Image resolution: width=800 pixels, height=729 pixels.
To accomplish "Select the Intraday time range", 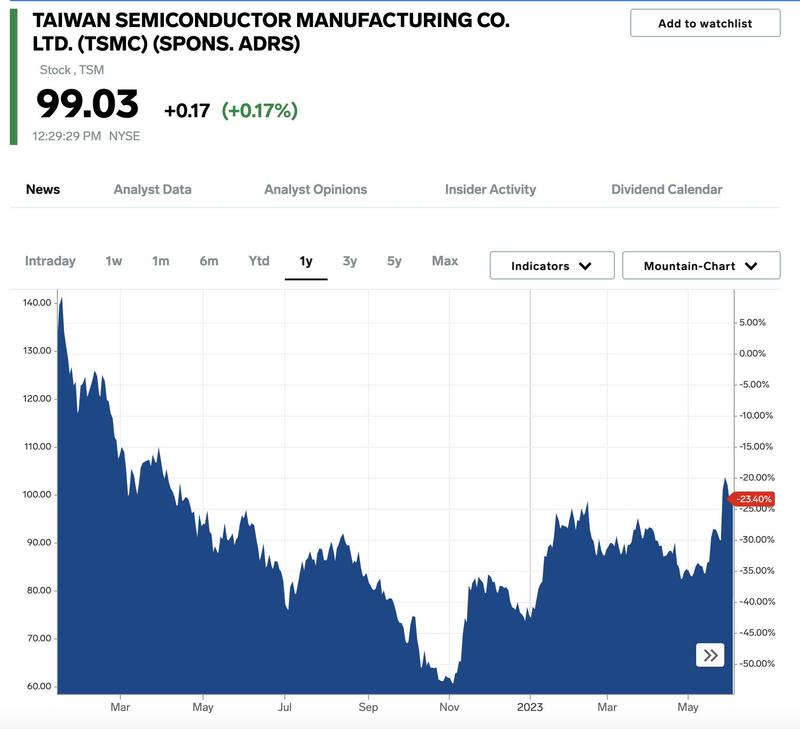I will coord(50,261).
